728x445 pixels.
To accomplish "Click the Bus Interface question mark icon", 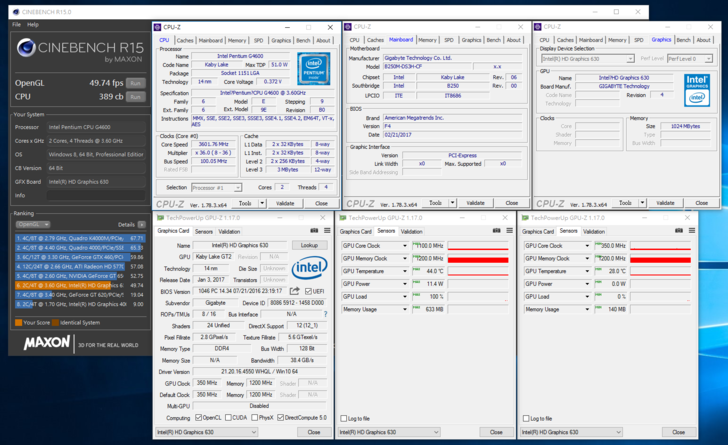I will click(x=325, y=313).
